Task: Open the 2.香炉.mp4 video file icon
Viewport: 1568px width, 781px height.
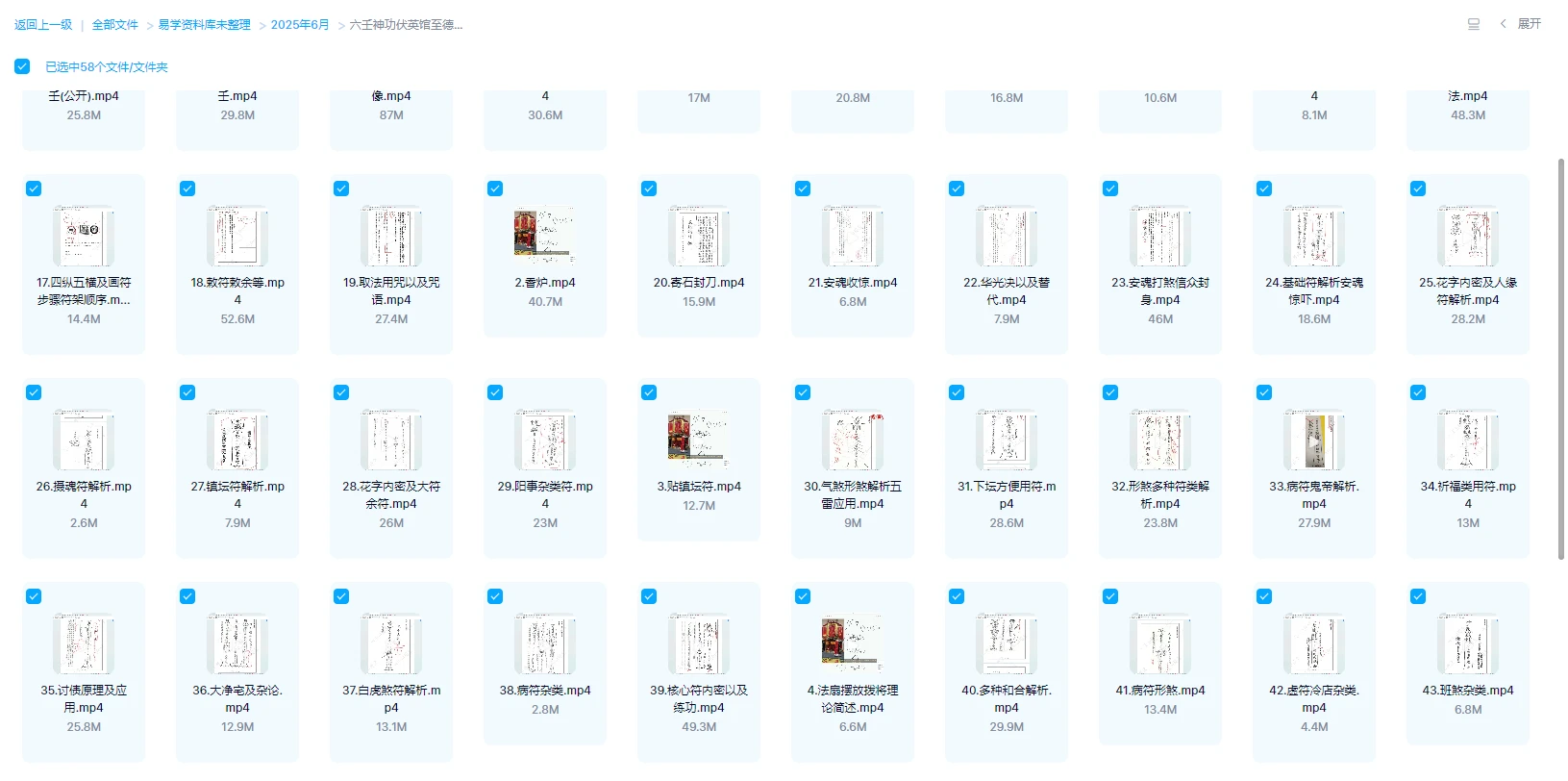Action: click(x=544, y=236)
